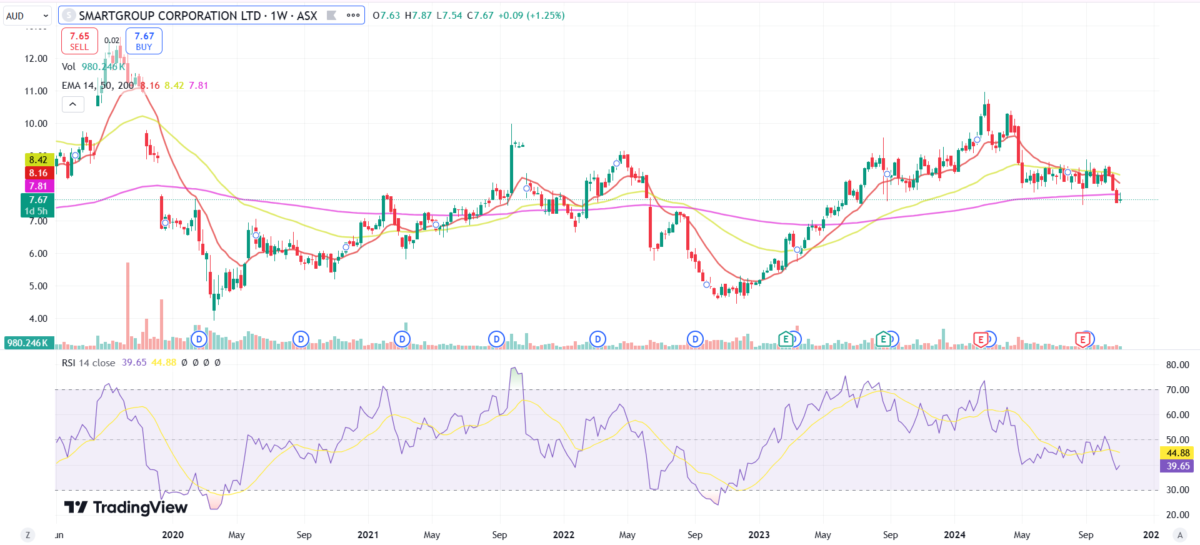Click the green earnings E marker above Sep 2023
Image resolution: width=1200 pixels, height=545 pixels.
point(883,340)
